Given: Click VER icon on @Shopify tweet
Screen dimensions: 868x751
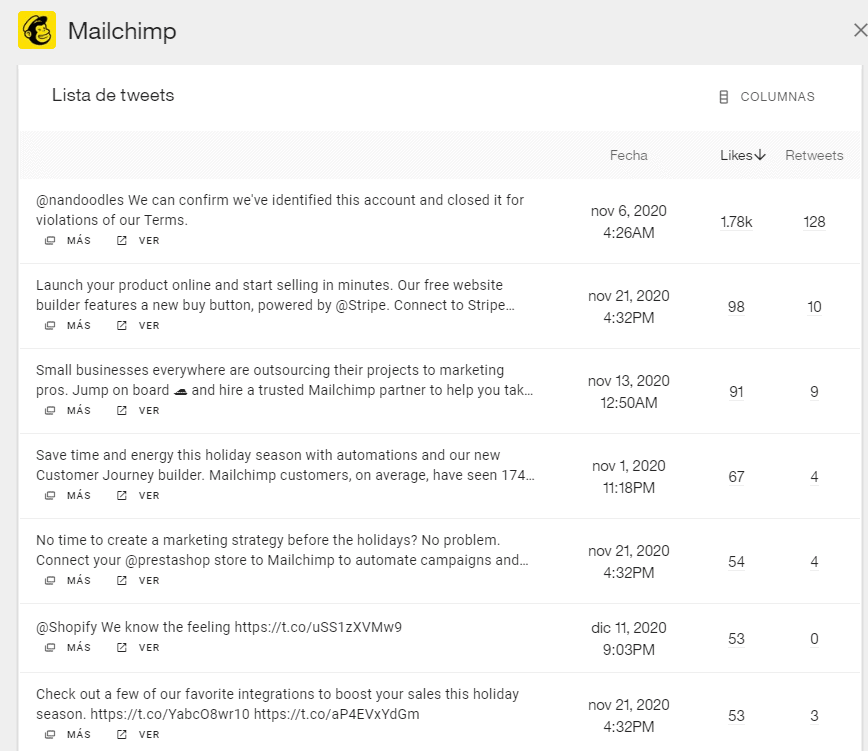Looking at the screenshot, I should 122,648.
